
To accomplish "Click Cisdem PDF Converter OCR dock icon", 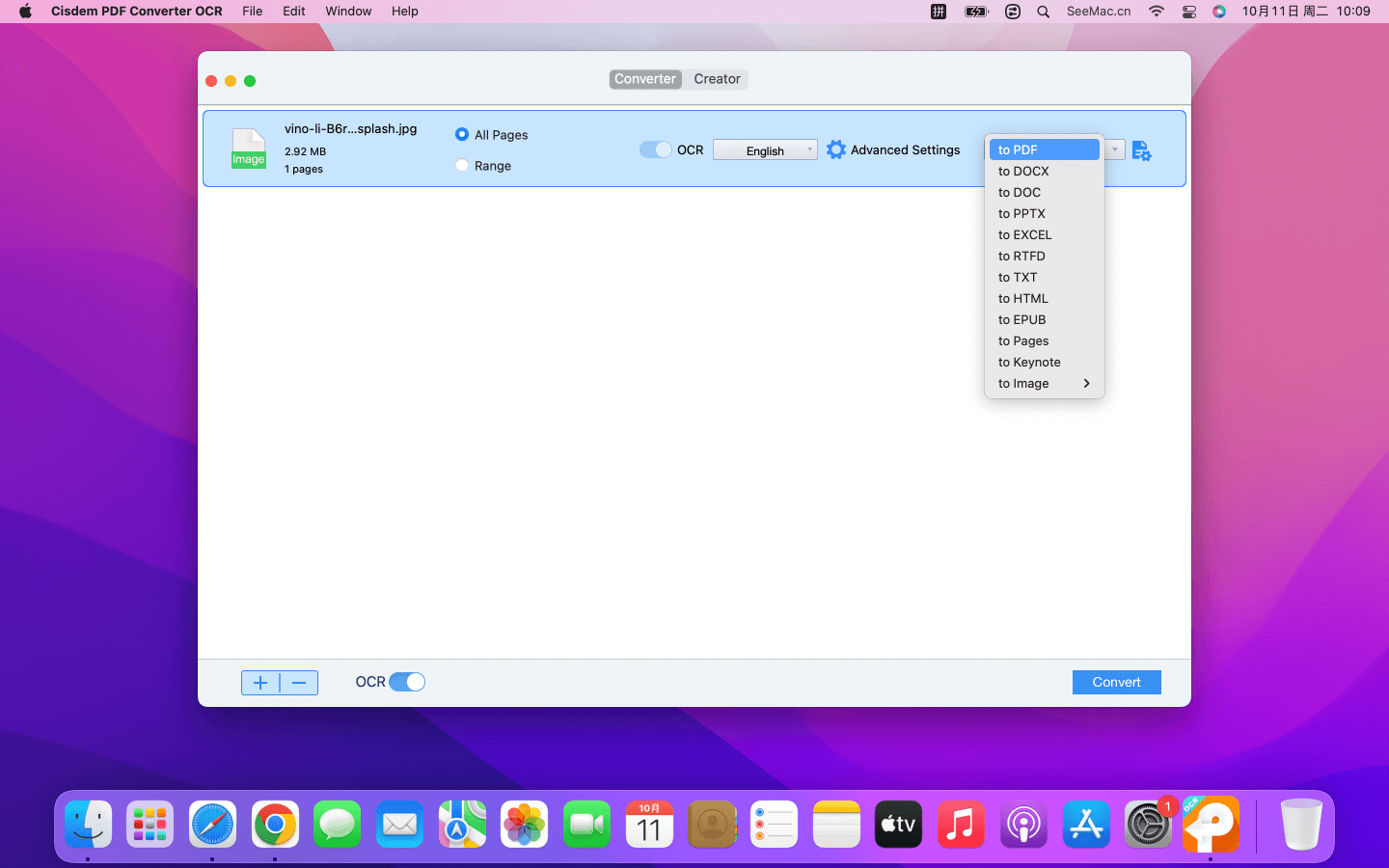I will (1211, 825).
